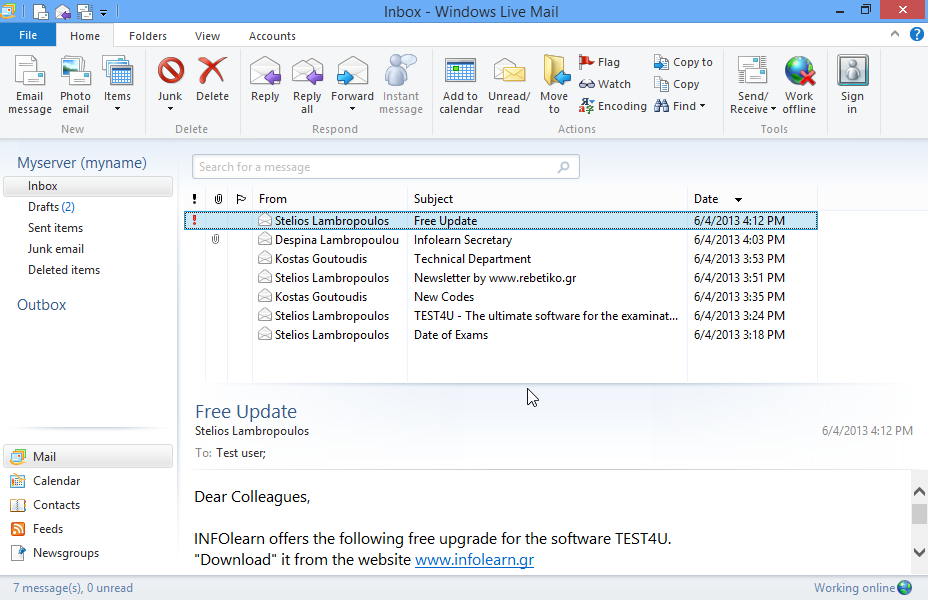Switch to the View tab

tap(208, 36)
